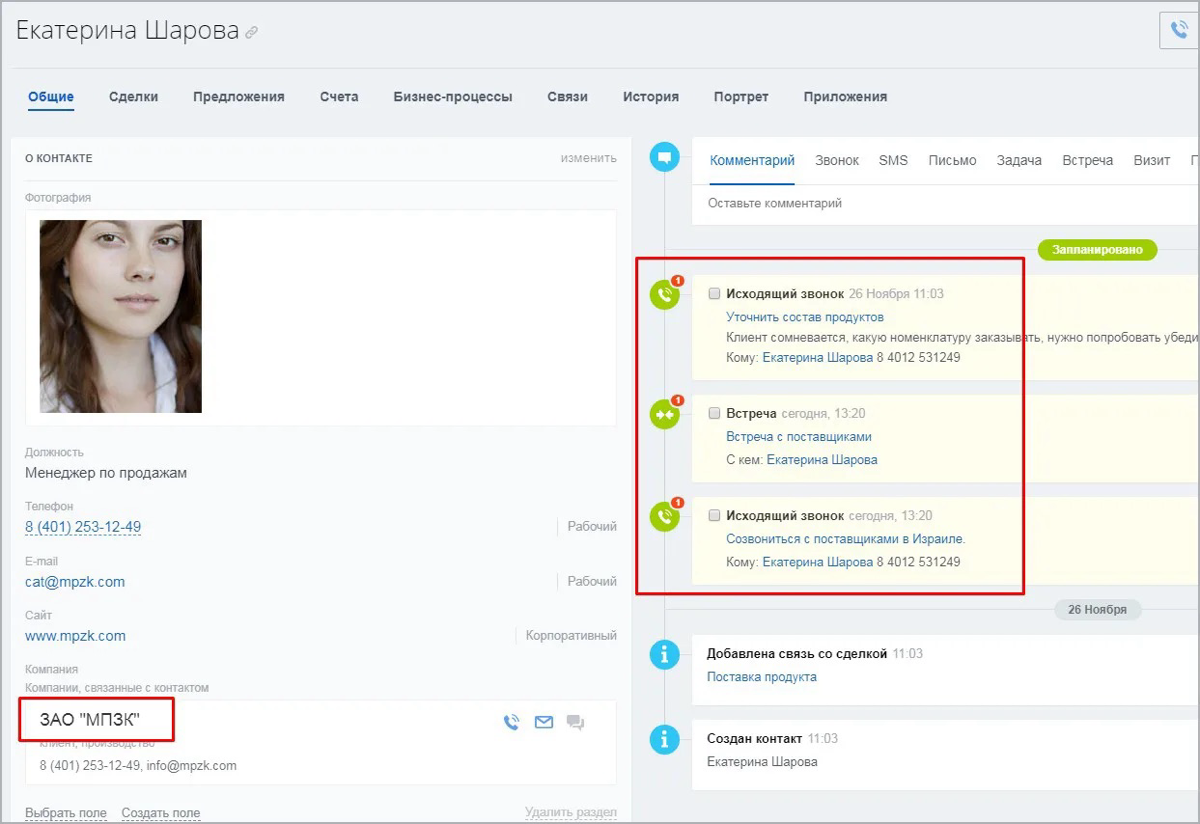Click the blue comment icon on timeline
The height and width of the screenshot is (824, 1200).
pos(664,157)
